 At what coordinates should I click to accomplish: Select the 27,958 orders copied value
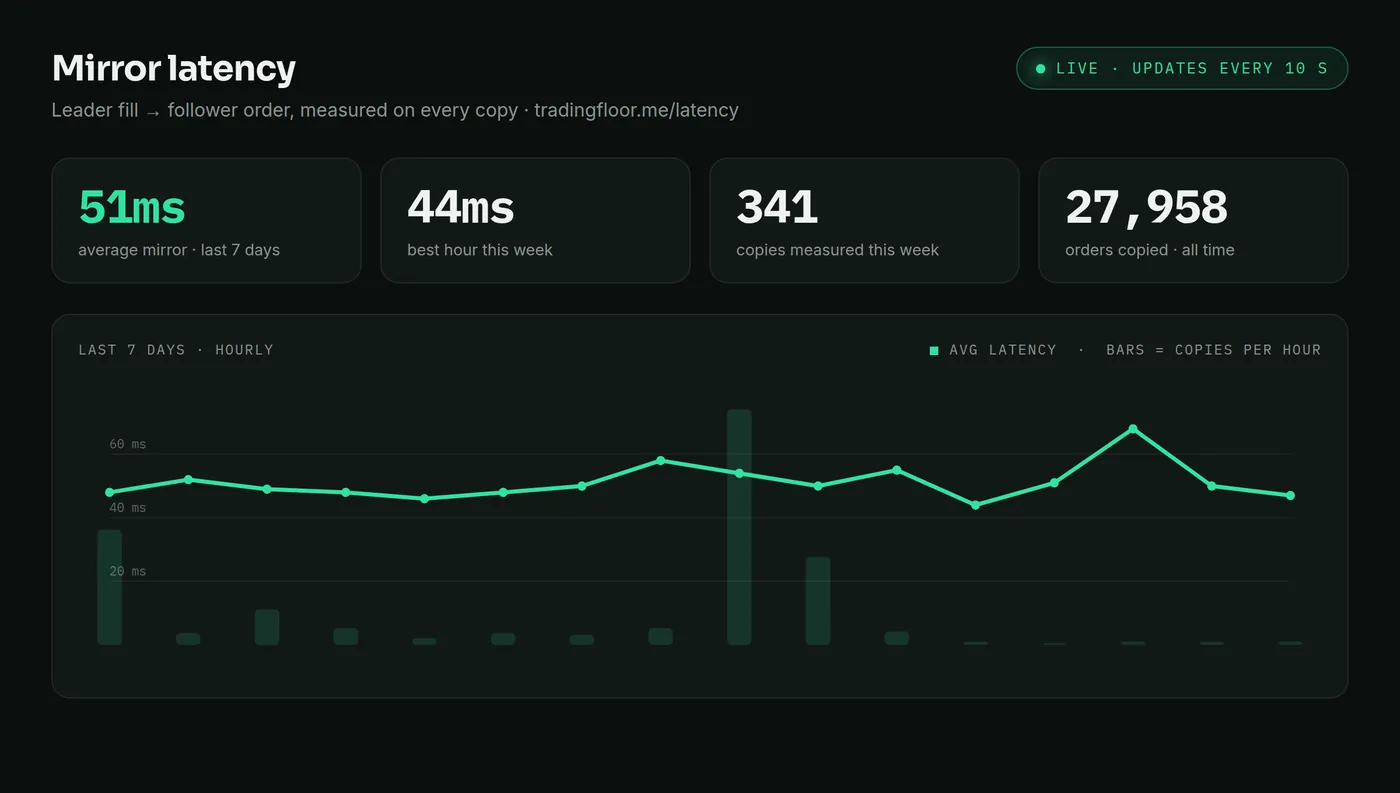[x=1146, y=207]
